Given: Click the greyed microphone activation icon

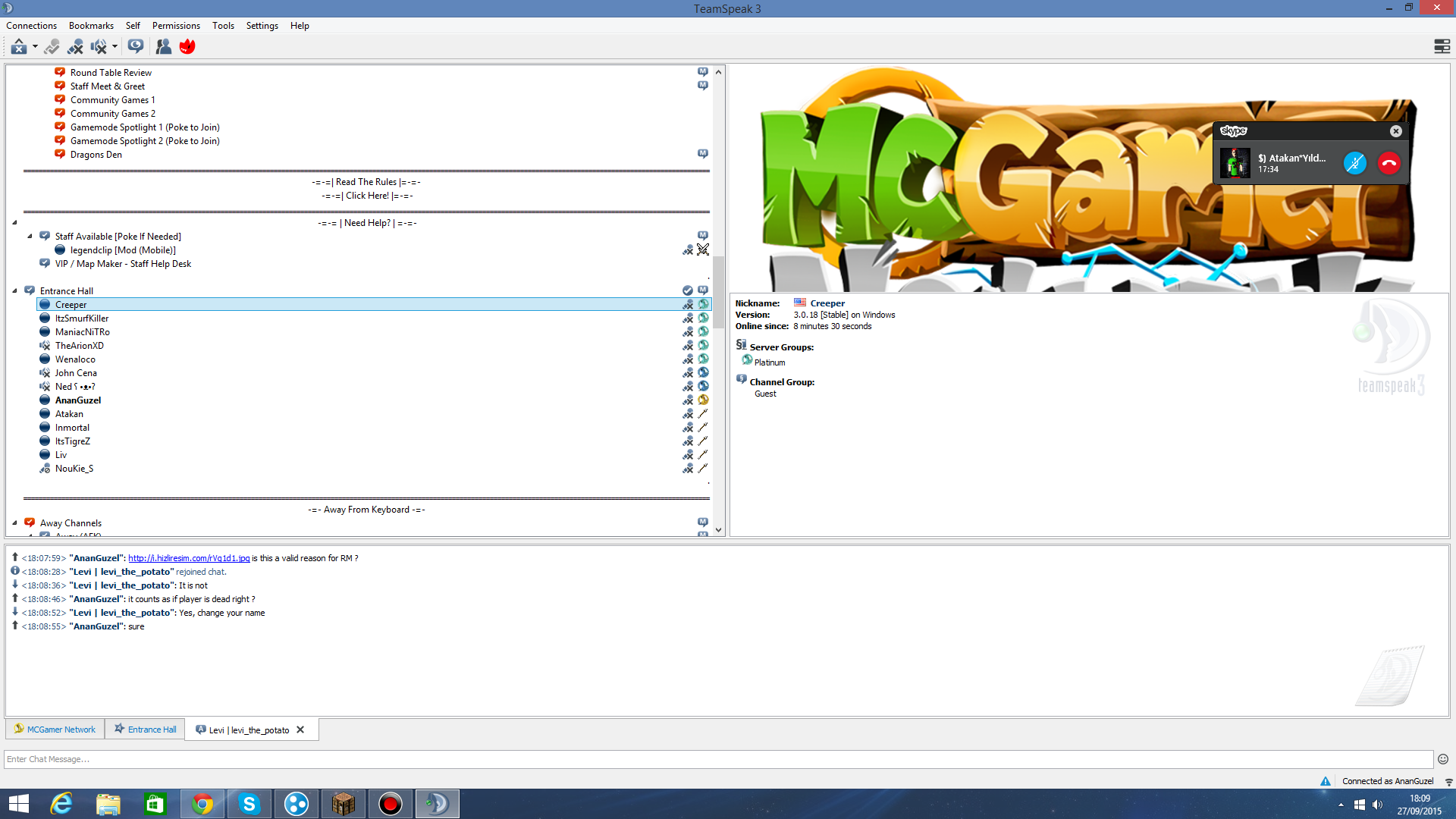Looking at the screenshot, I should pyautogui.click(x=52, y=47).
